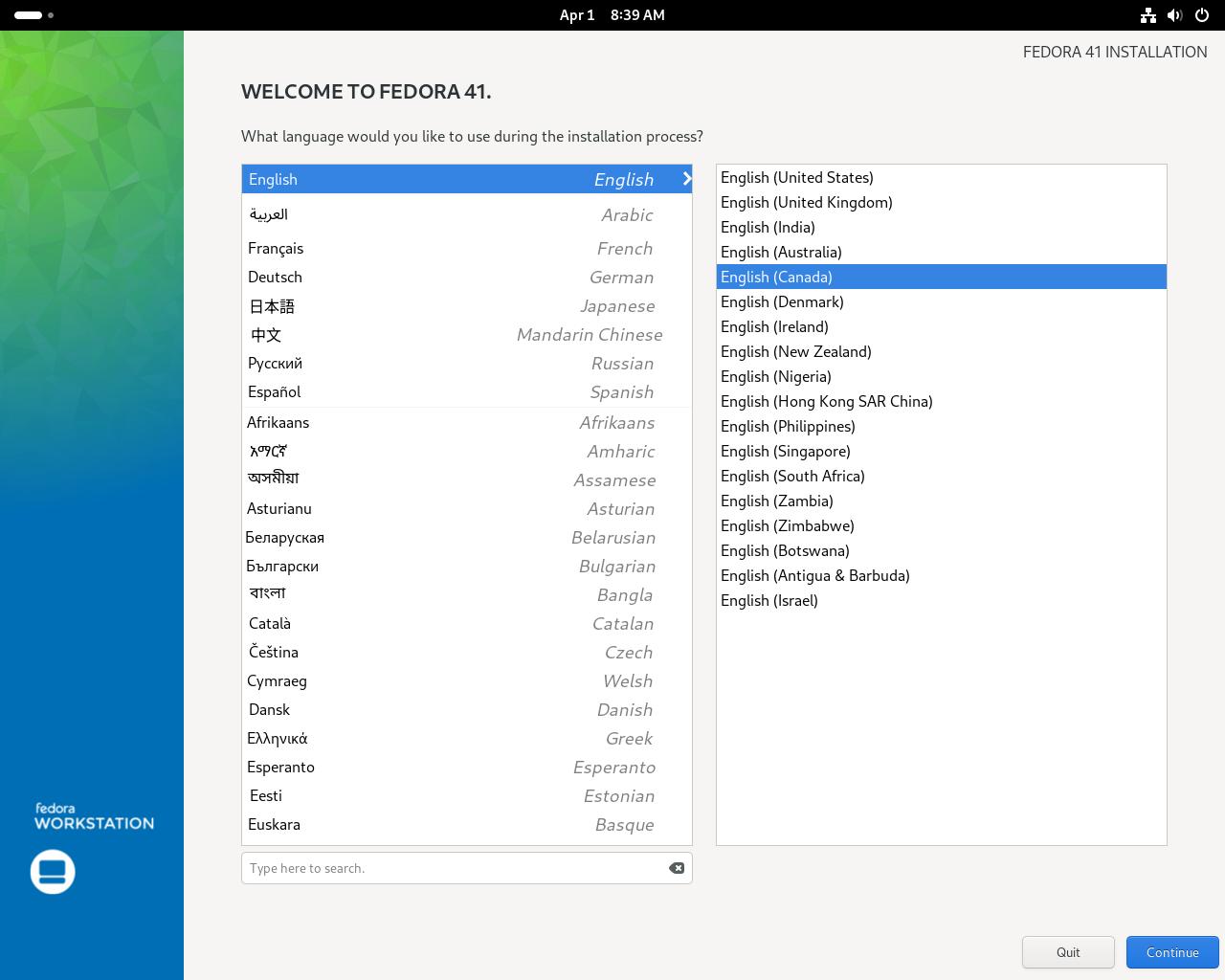Screen dimensions: 1225x980
Task: Select the Assamese language row
Action: (467, 479)
